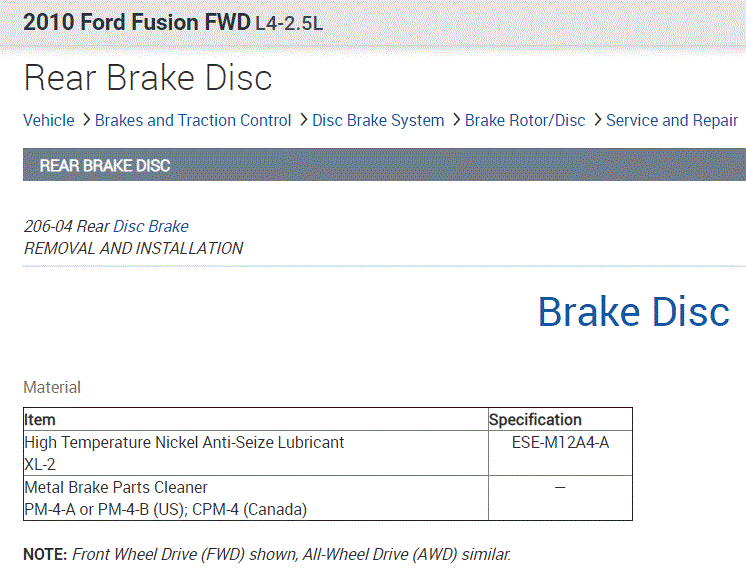
Task: Click the large blue Brake Disc heading
Action: (x=633, y=312)
